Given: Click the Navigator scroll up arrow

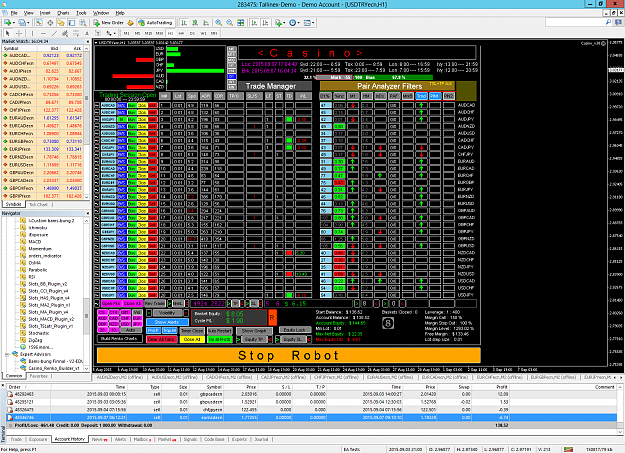Looking at the screenshot, I should [86, 221].
